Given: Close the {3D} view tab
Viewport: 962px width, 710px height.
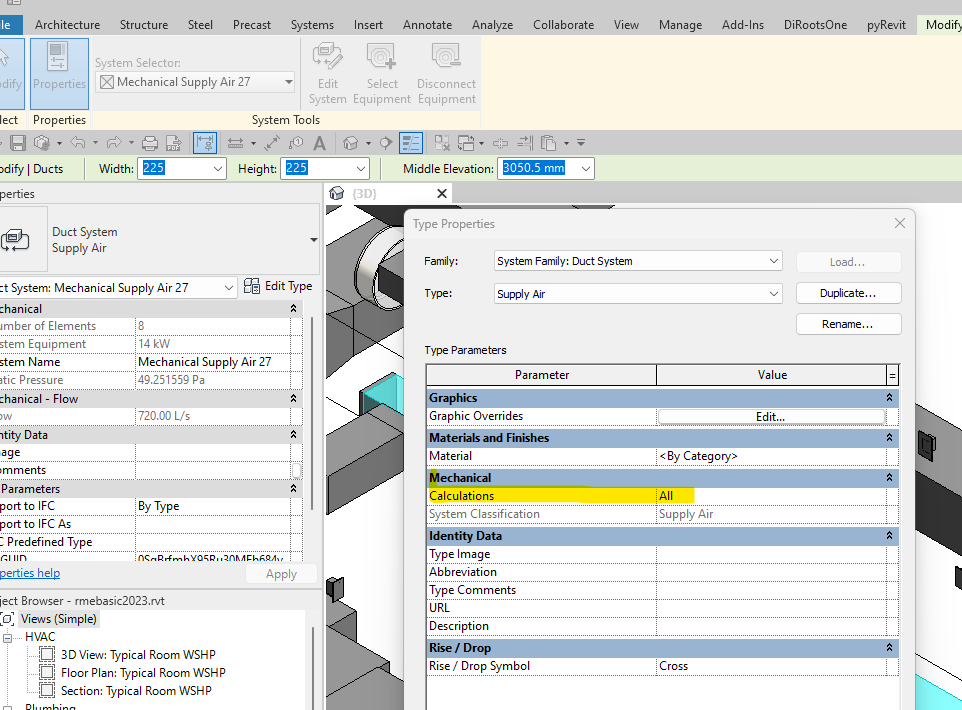Looking at the screenshot, I should (442, 194).
